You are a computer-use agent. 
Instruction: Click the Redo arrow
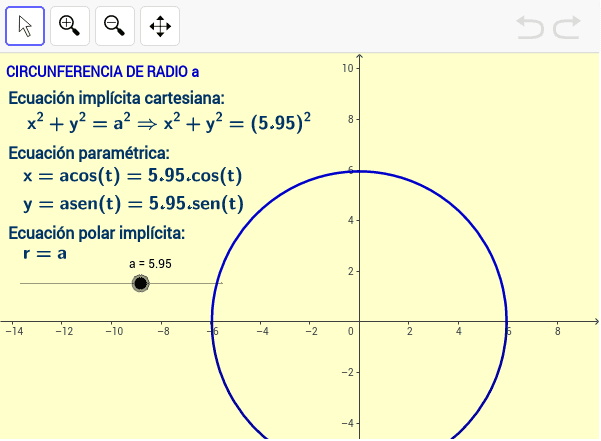tap(567, 27)
